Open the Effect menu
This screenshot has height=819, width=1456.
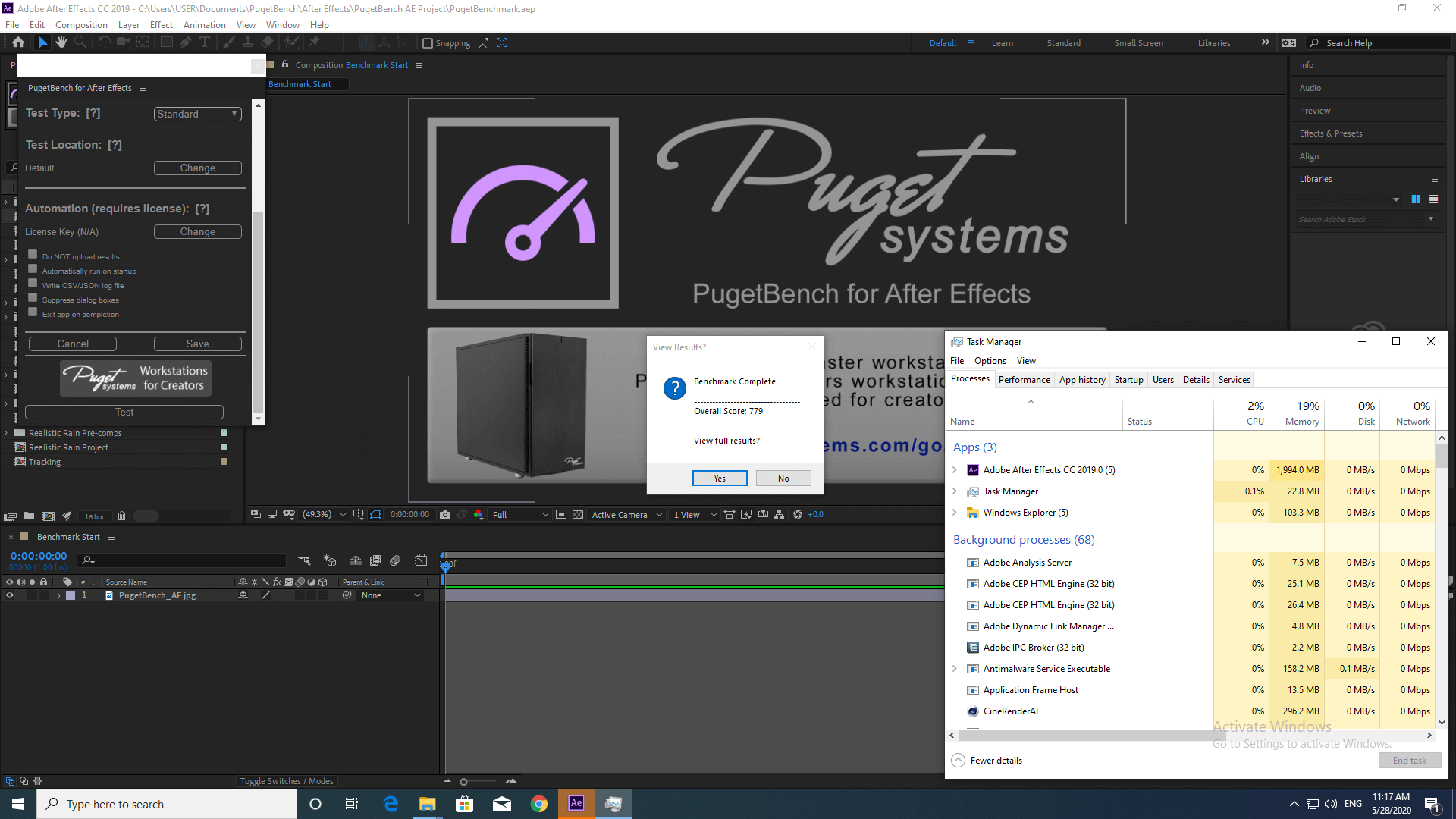click(x=162, y=25)
